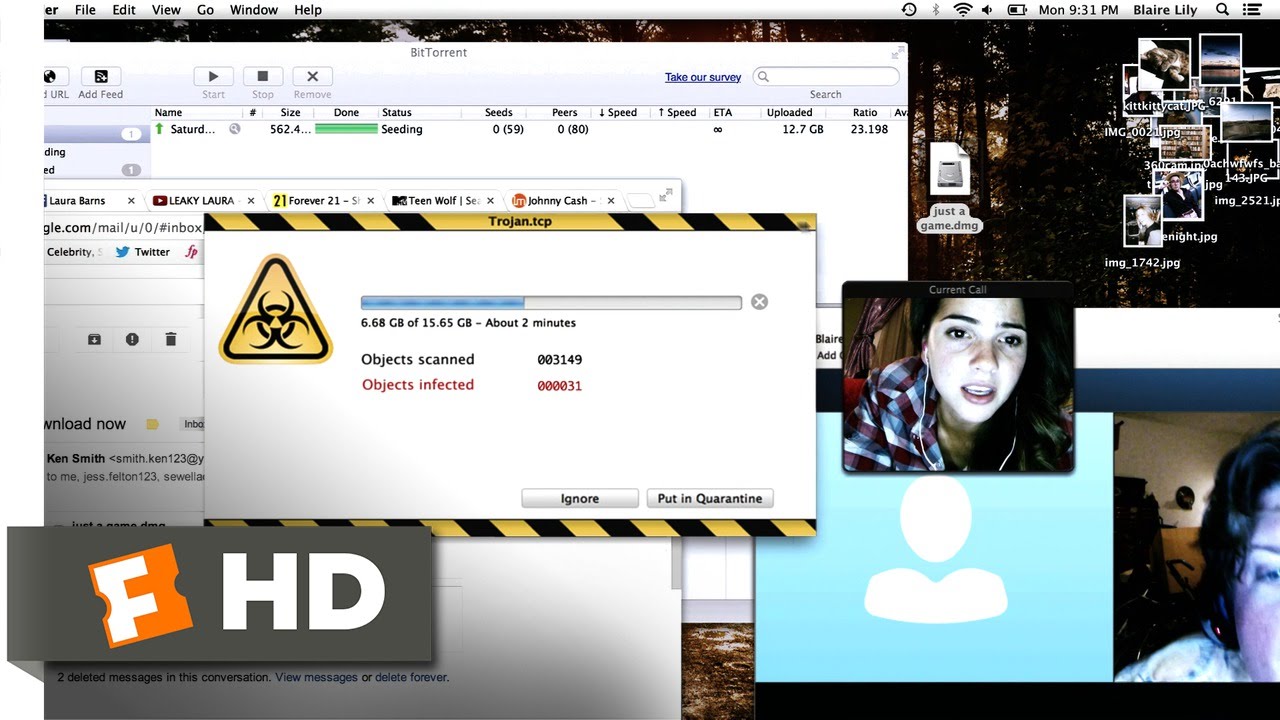Open the Edit menu
The width and height of the screenshot is (1280, 720).
coord(124,9)
